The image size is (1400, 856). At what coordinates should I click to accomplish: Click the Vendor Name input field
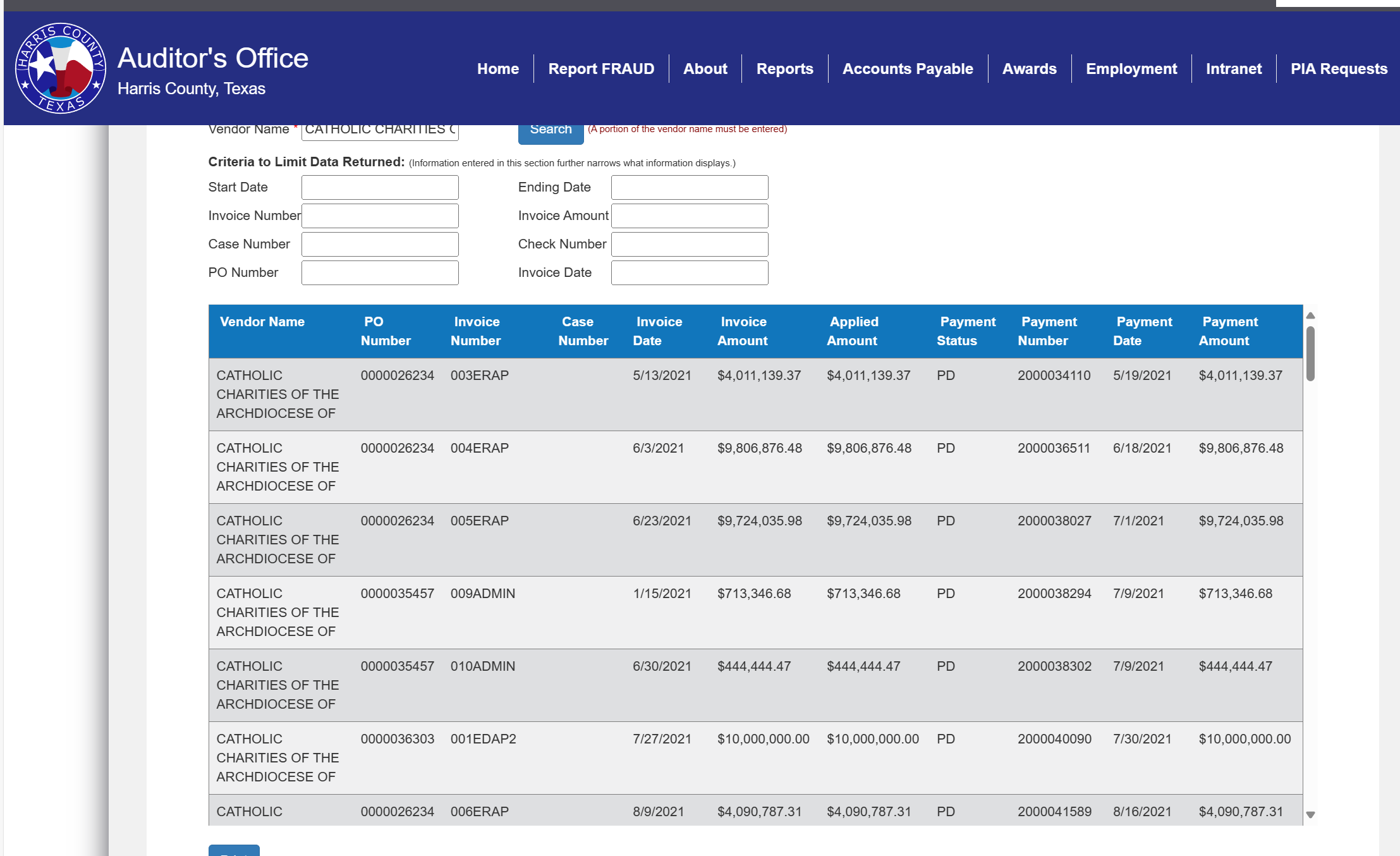(x=380, y=131)
